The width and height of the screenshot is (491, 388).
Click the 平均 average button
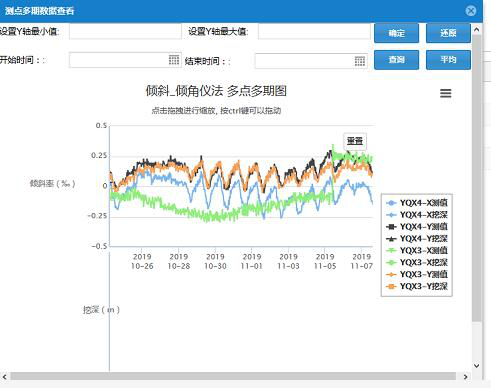pyautogui.click(x=448, y=60)
